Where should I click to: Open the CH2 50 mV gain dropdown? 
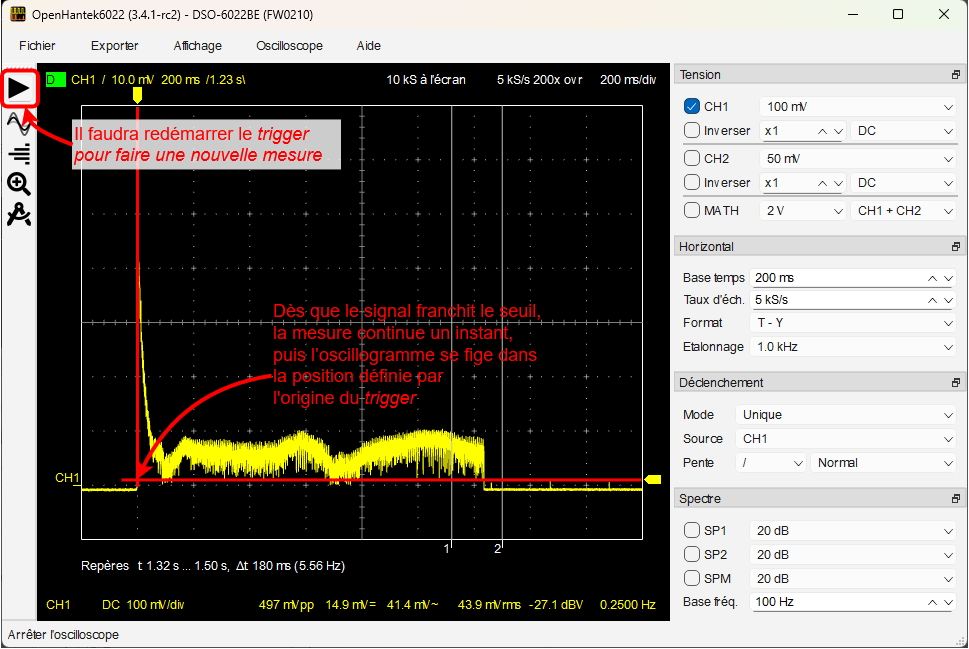858,159
